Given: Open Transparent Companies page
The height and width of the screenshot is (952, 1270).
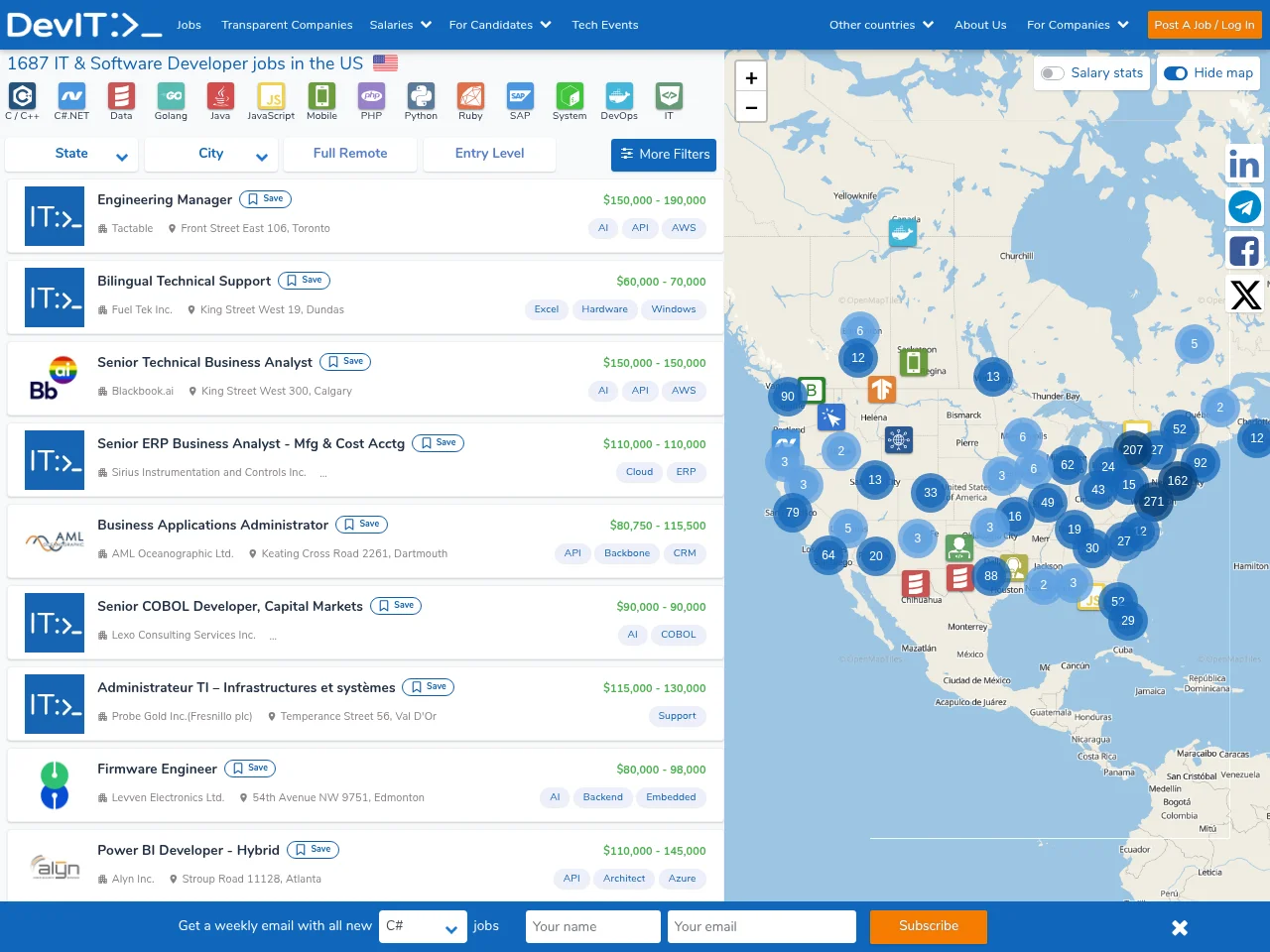Looking at the screenshot, I should pyautogui.click(x=287, y=25).
